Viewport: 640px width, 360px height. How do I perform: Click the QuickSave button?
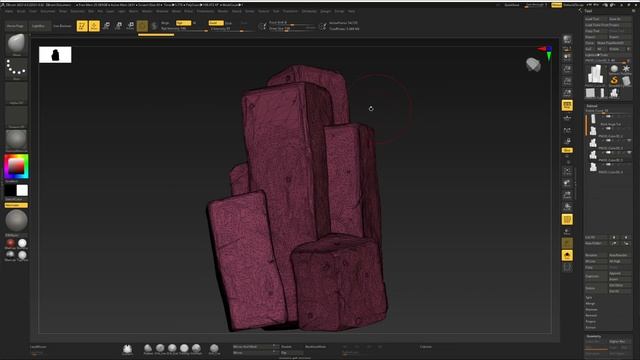tap(511, 5)
